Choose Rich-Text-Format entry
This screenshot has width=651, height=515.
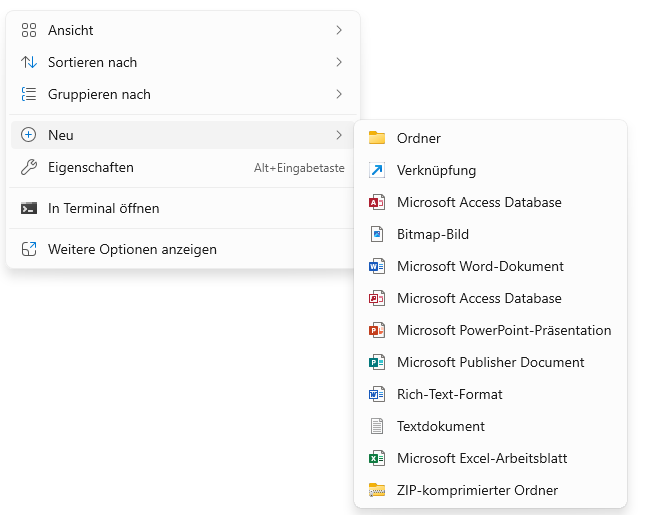click(x=490, y=394)
